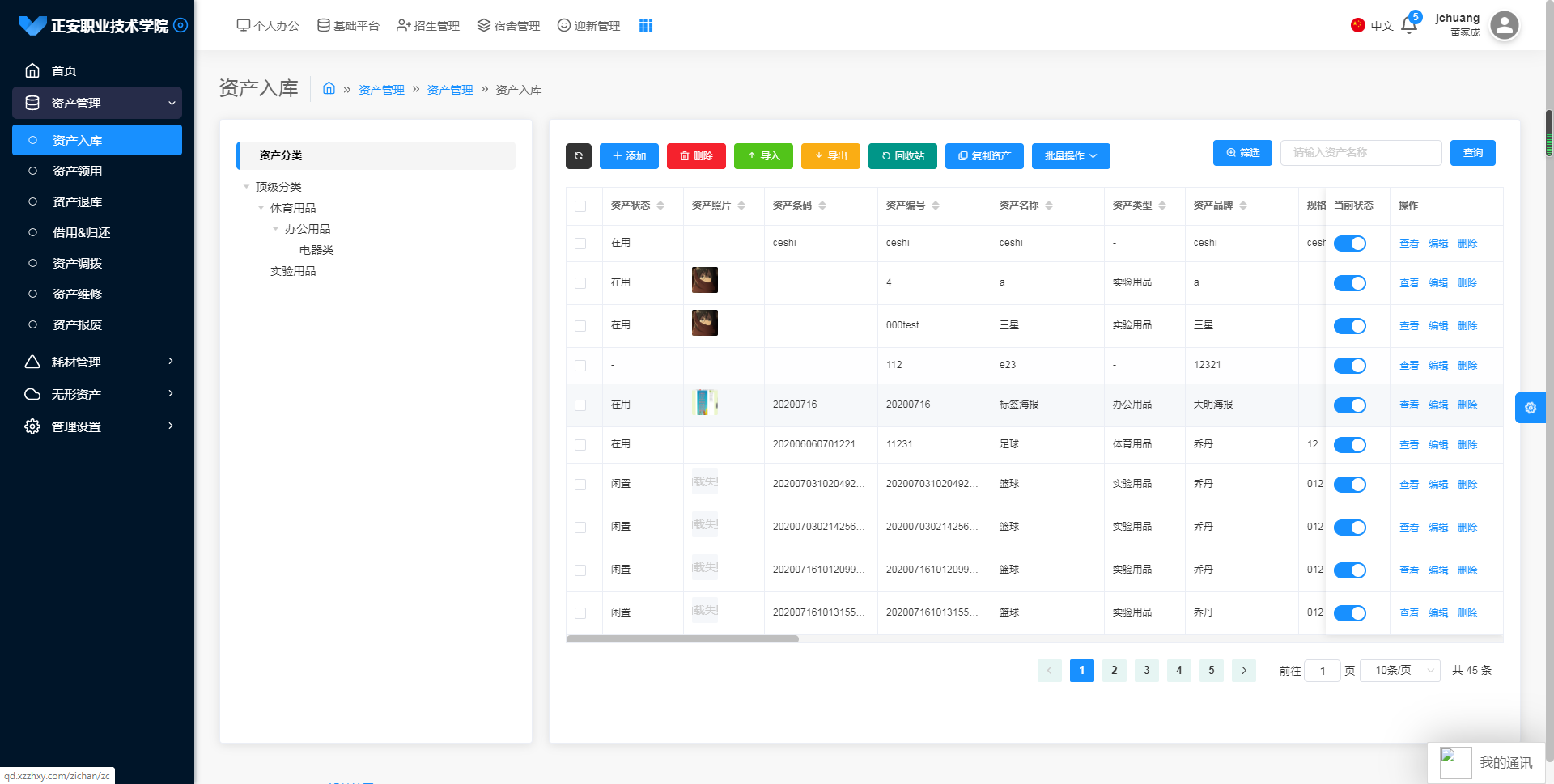This screenshot has width=1554, height=784.
Task: Click the table refresh icon button
Action: coord(579,156)
